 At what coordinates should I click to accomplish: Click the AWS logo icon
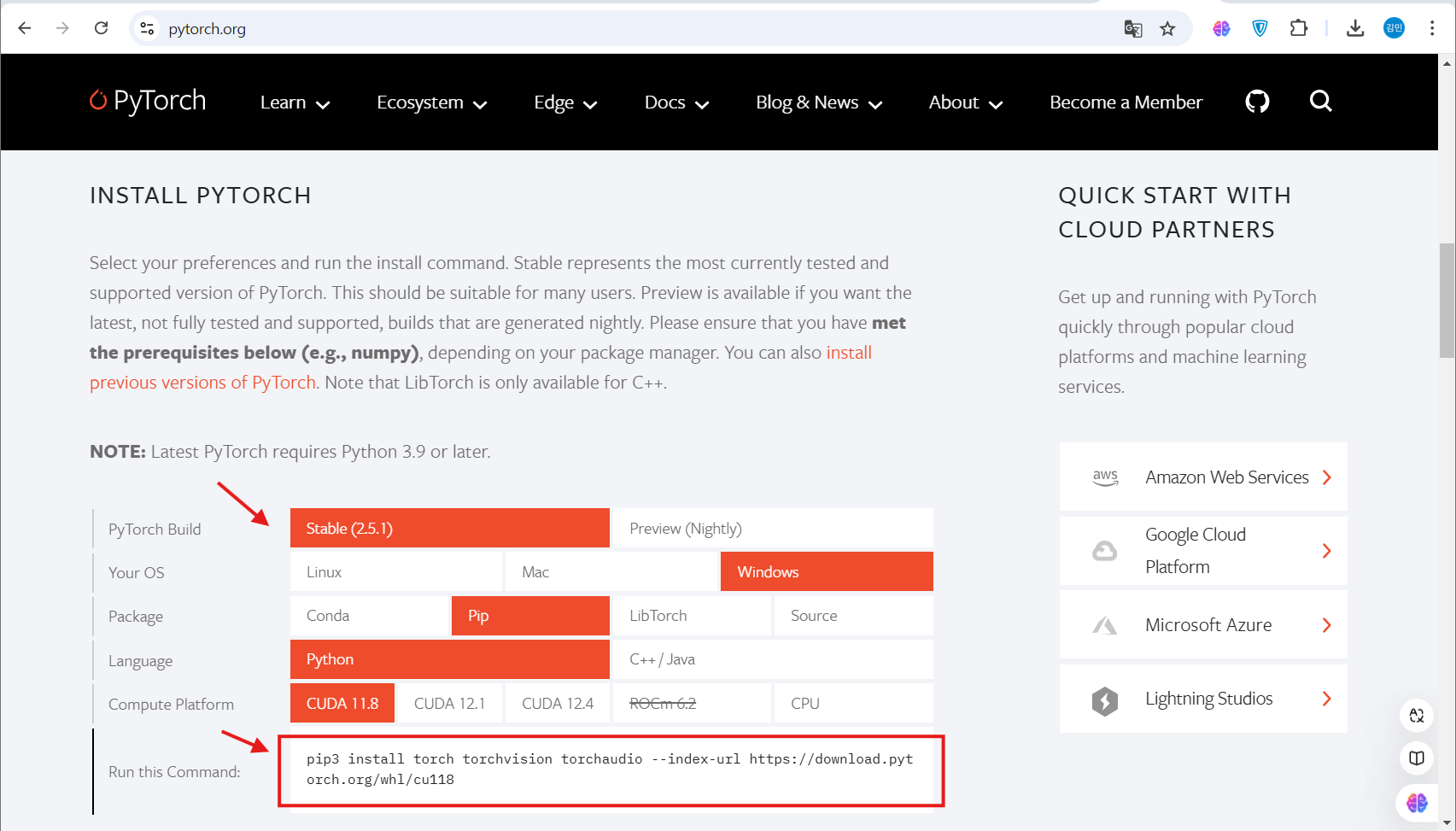pyautogui.click(x=1105, y=477)
